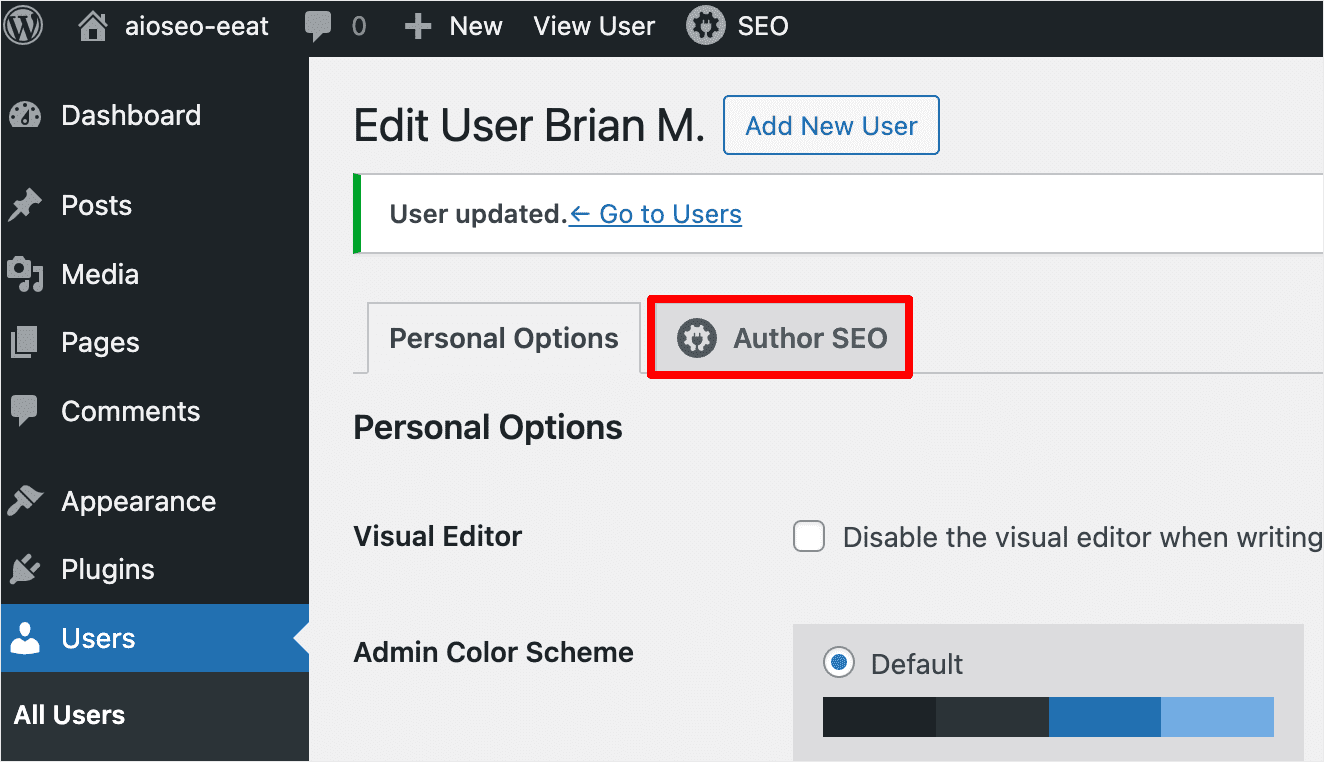Click the Add New User button
Image resolution: width=1324 pixels, height=762 pixels.
tap(831, 125)
